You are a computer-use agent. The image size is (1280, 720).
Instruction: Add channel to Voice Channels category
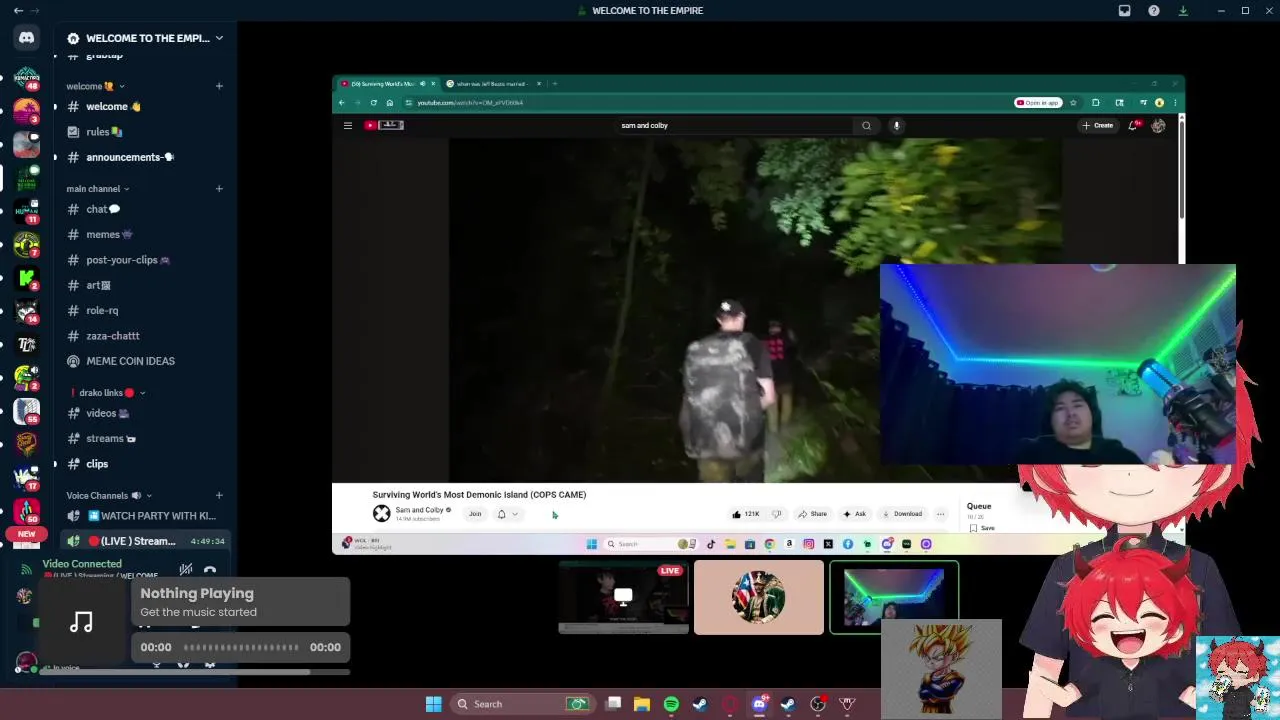pos(219,495)
